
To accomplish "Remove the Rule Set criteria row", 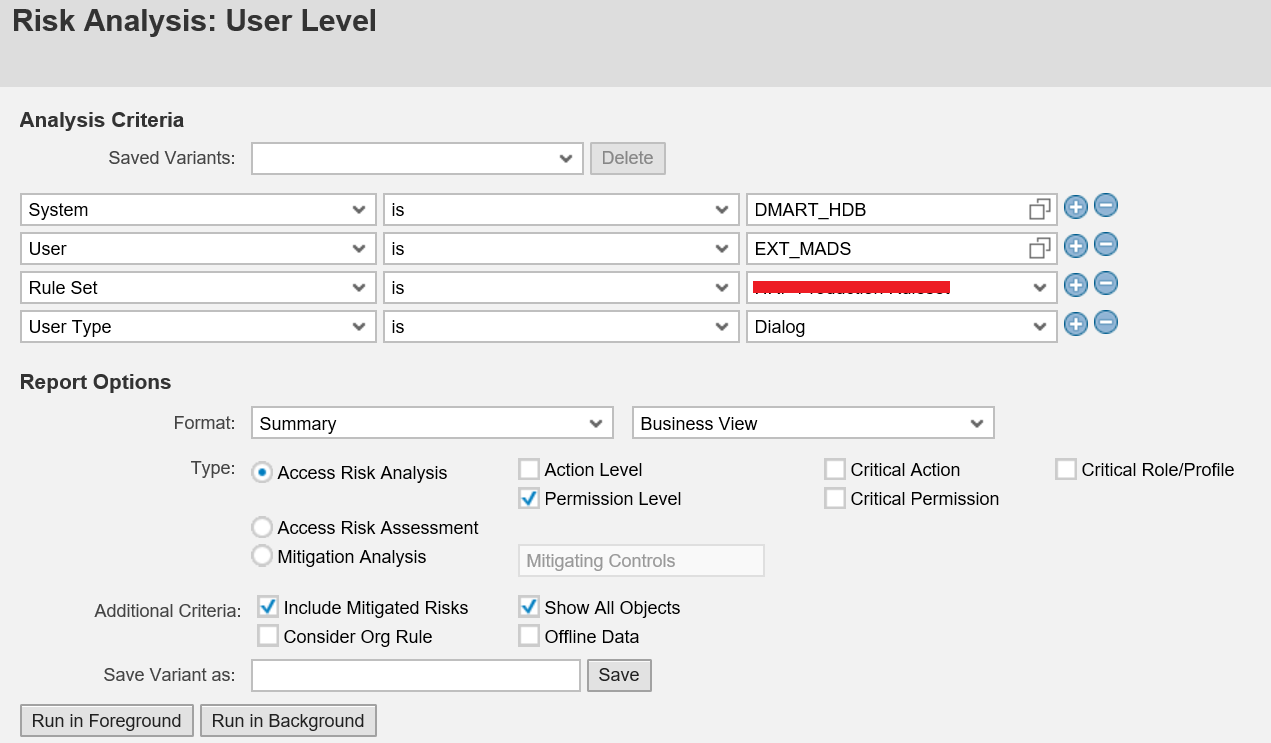I will (1105, 284).
